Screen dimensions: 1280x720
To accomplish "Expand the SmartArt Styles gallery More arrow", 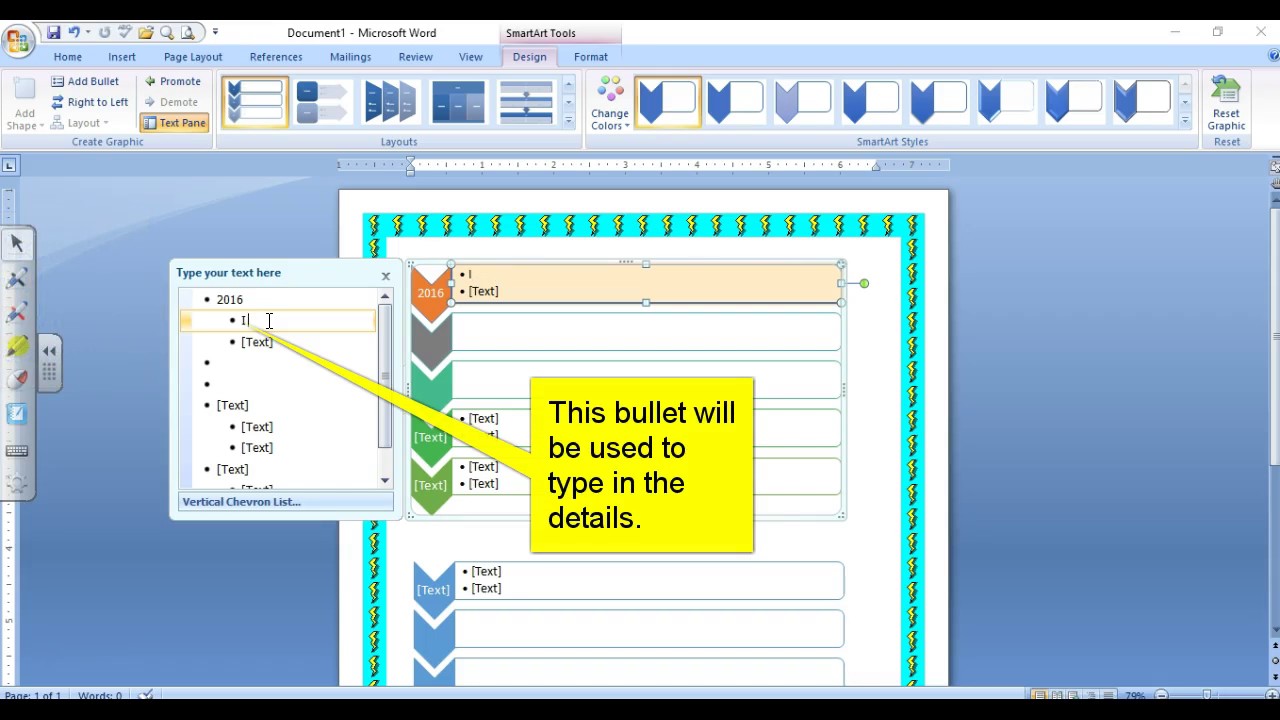I will pyautogui.click(x=1185, y=120).
